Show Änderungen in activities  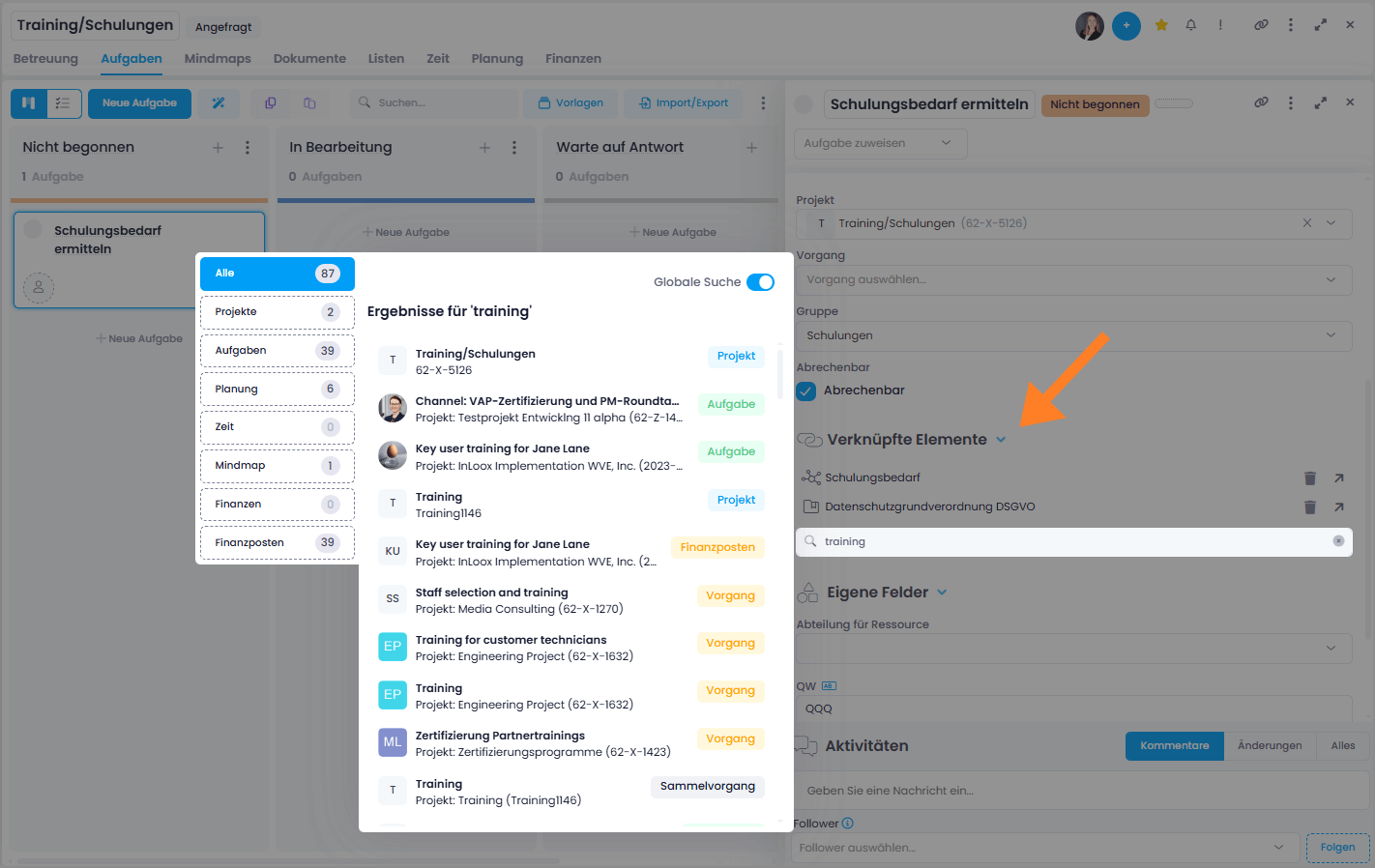pyautogui.click(x=1269, y=746)
